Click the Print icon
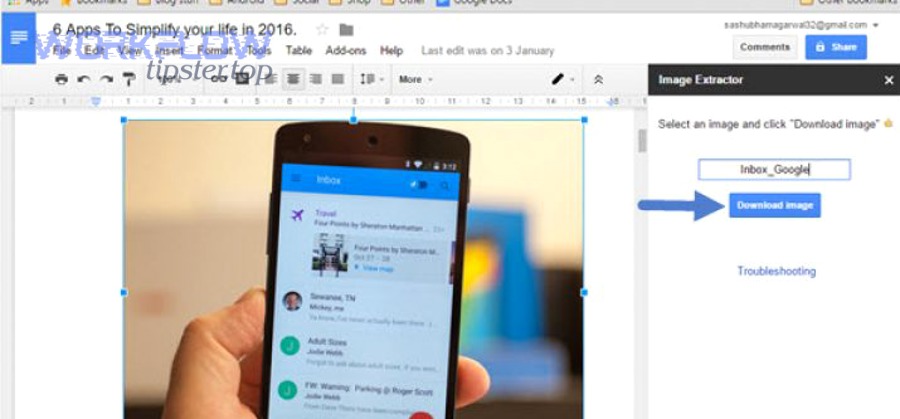 coord(61,79)
